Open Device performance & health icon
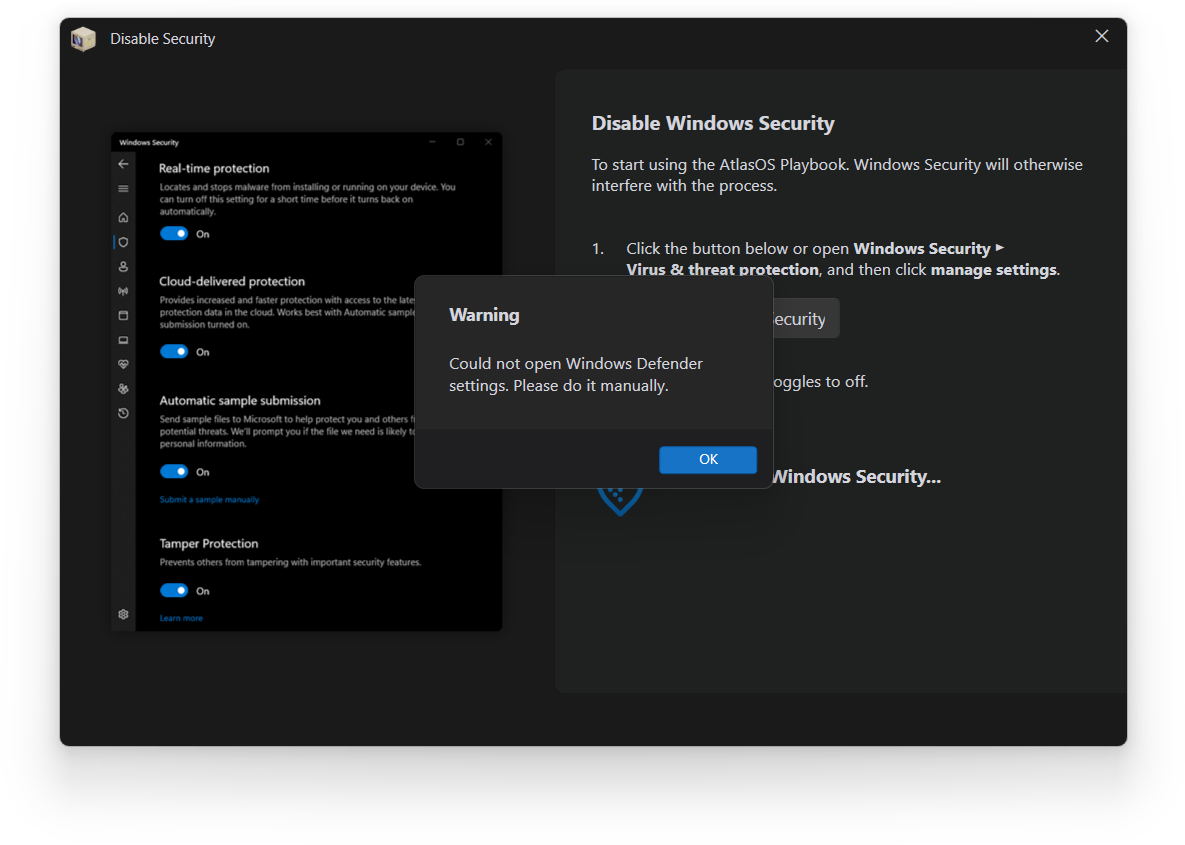The image size is (1185, 845). tap(122, 364)
